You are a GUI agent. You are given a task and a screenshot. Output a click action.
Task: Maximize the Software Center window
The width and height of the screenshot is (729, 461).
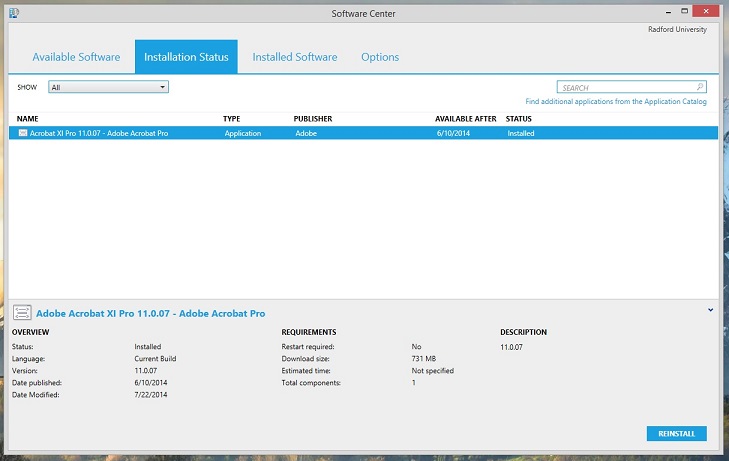[x=684, y=11]
